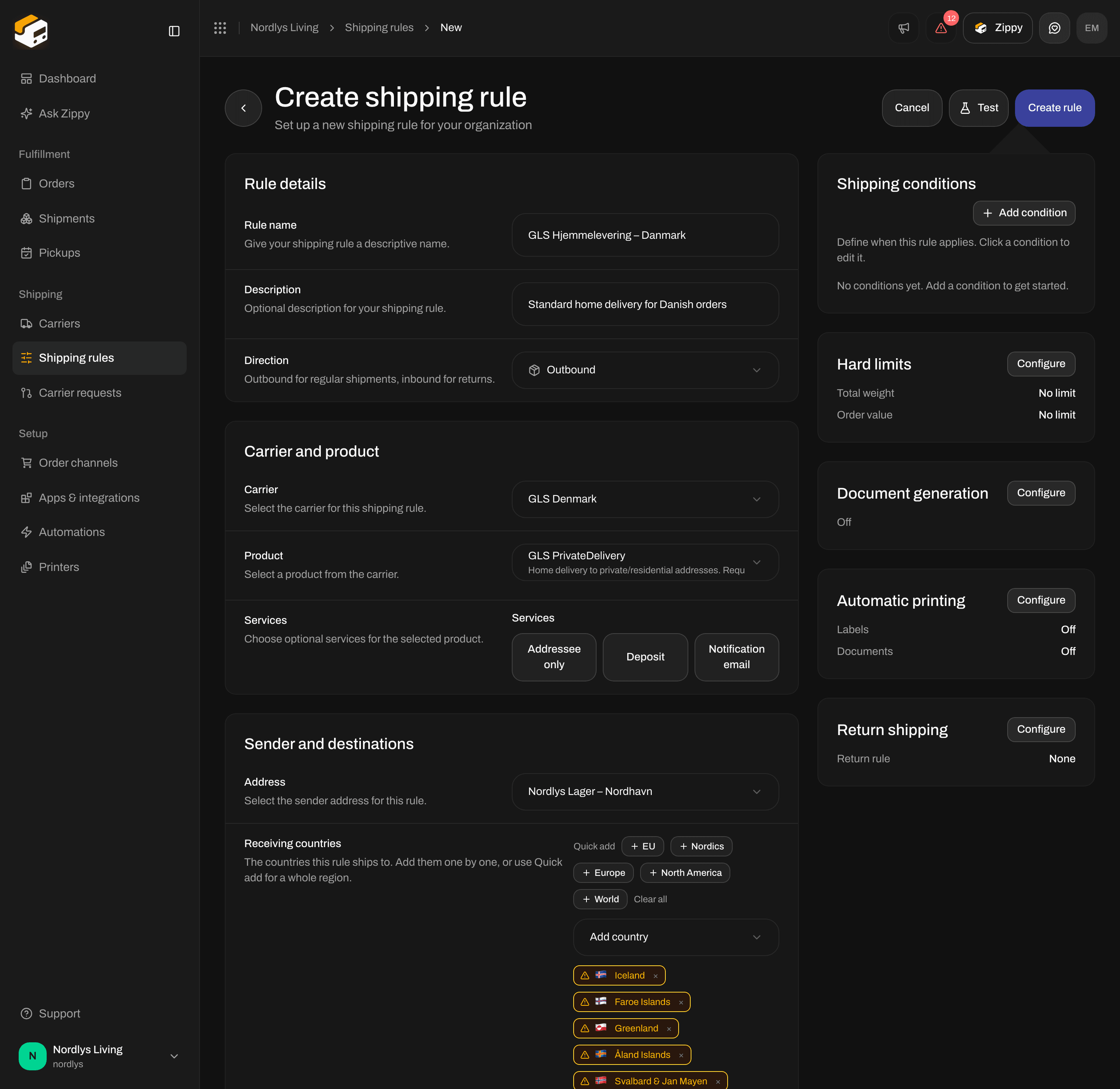
Task: Click the Create rule button
Action: (1054, 108)
